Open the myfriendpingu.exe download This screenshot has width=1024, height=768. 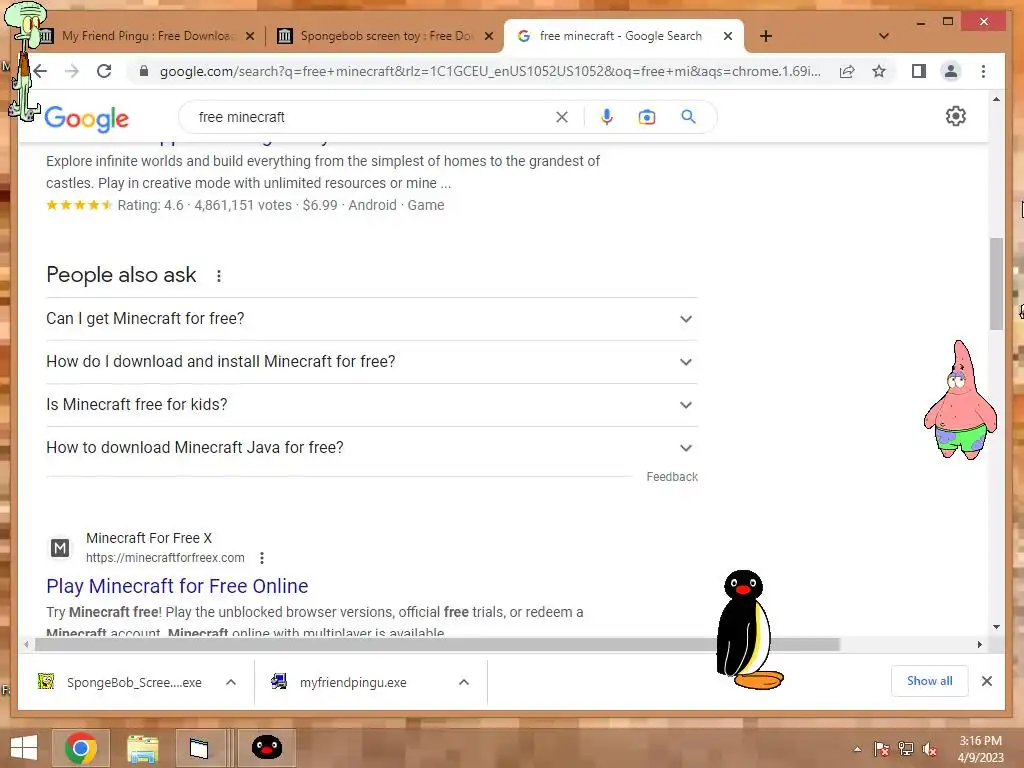(x=353, y=682)
